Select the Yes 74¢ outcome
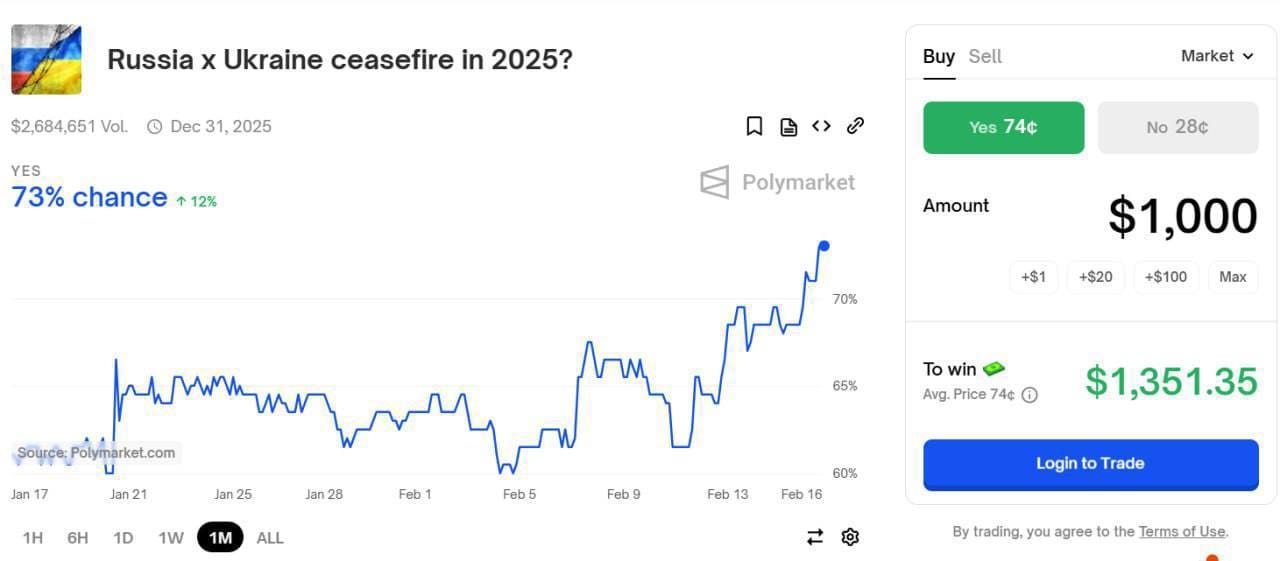 (1003, 127)
